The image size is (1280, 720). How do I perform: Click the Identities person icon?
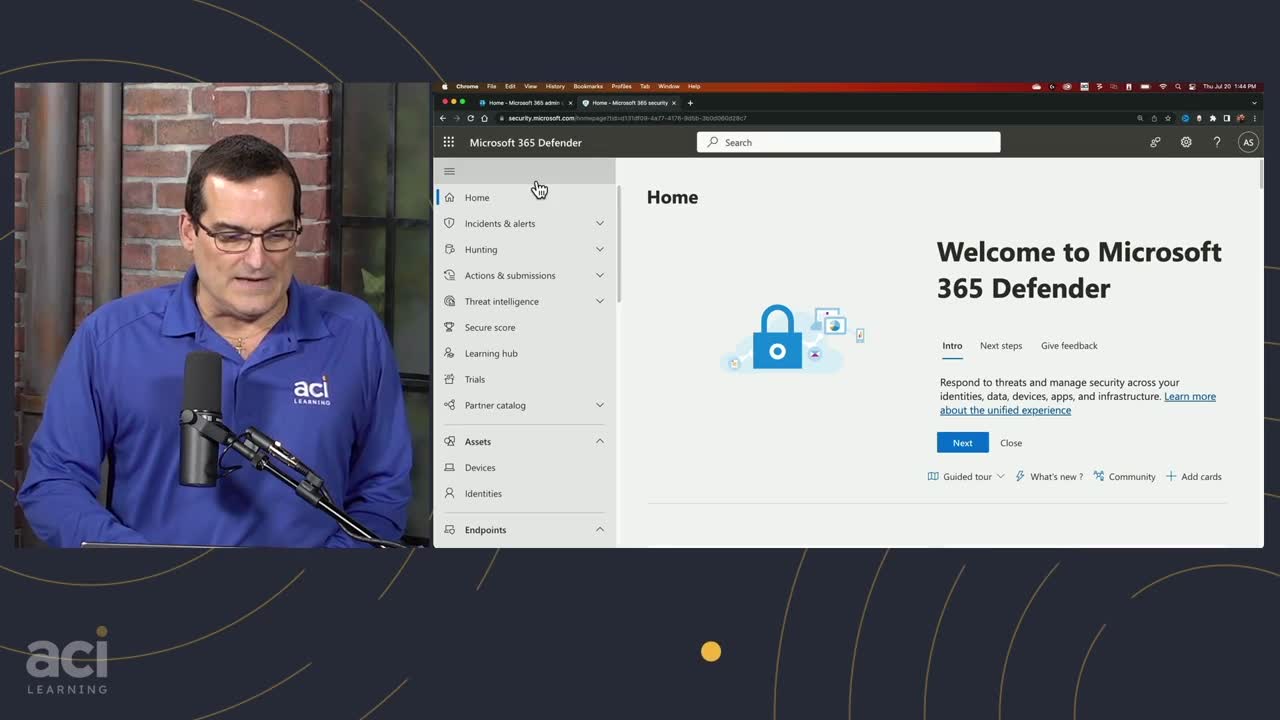tap(449, 493)
